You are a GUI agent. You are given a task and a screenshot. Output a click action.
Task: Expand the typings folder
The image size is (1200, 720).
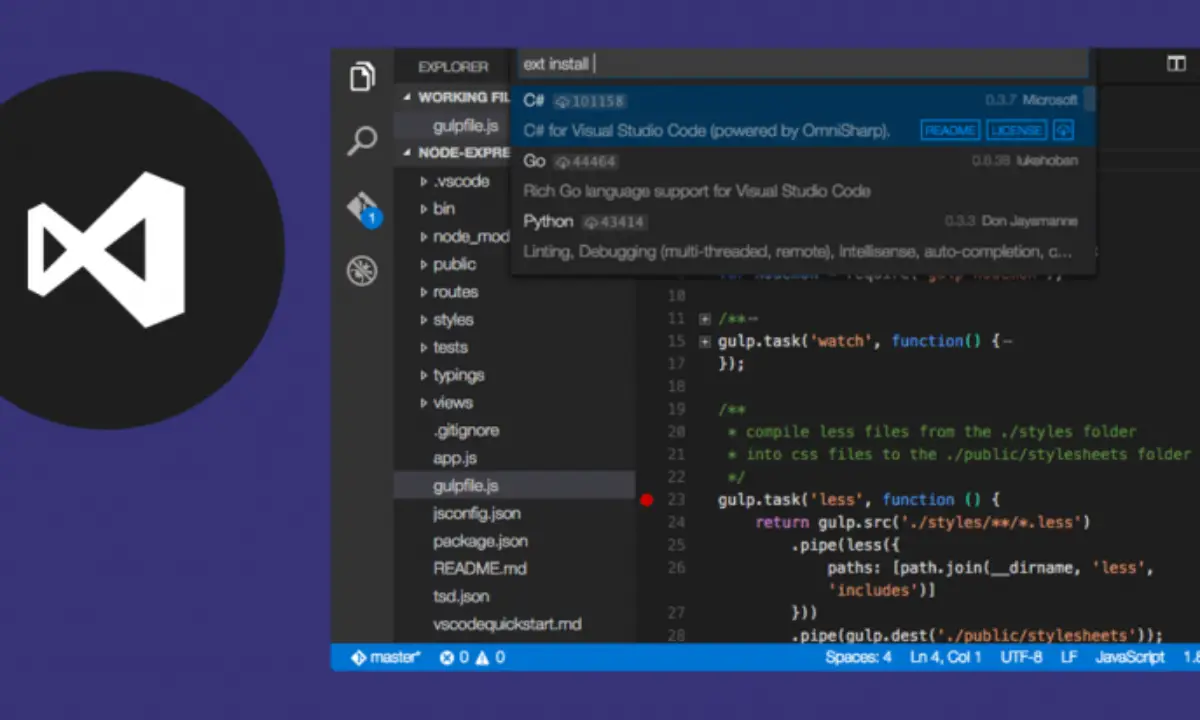click(x=424, y=375)
